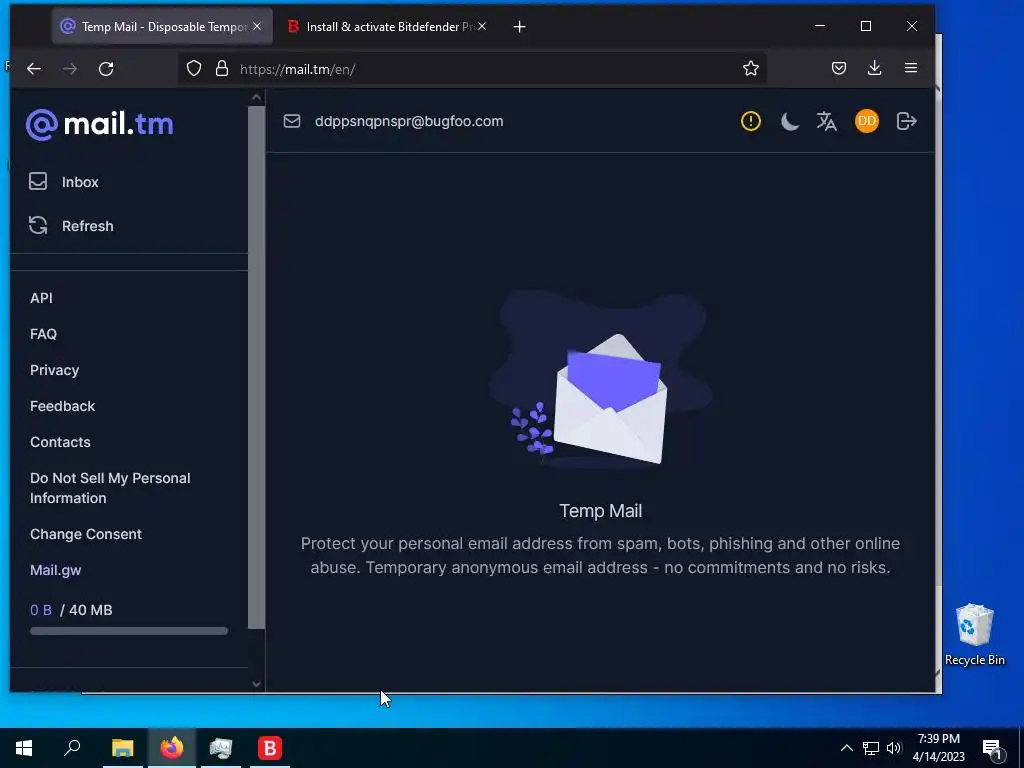Image resolution: width=1024 pixels, height=768 pixels.
Task: Open the Feedback link
Action: pyautogui.click(x=62, y=406)
